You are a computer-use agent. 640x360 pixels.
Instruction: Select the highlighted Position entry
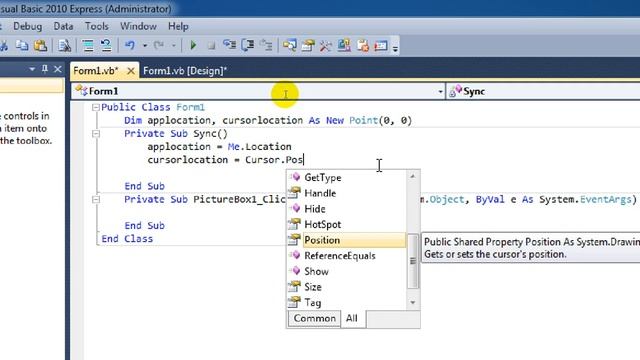click(347, 240)
